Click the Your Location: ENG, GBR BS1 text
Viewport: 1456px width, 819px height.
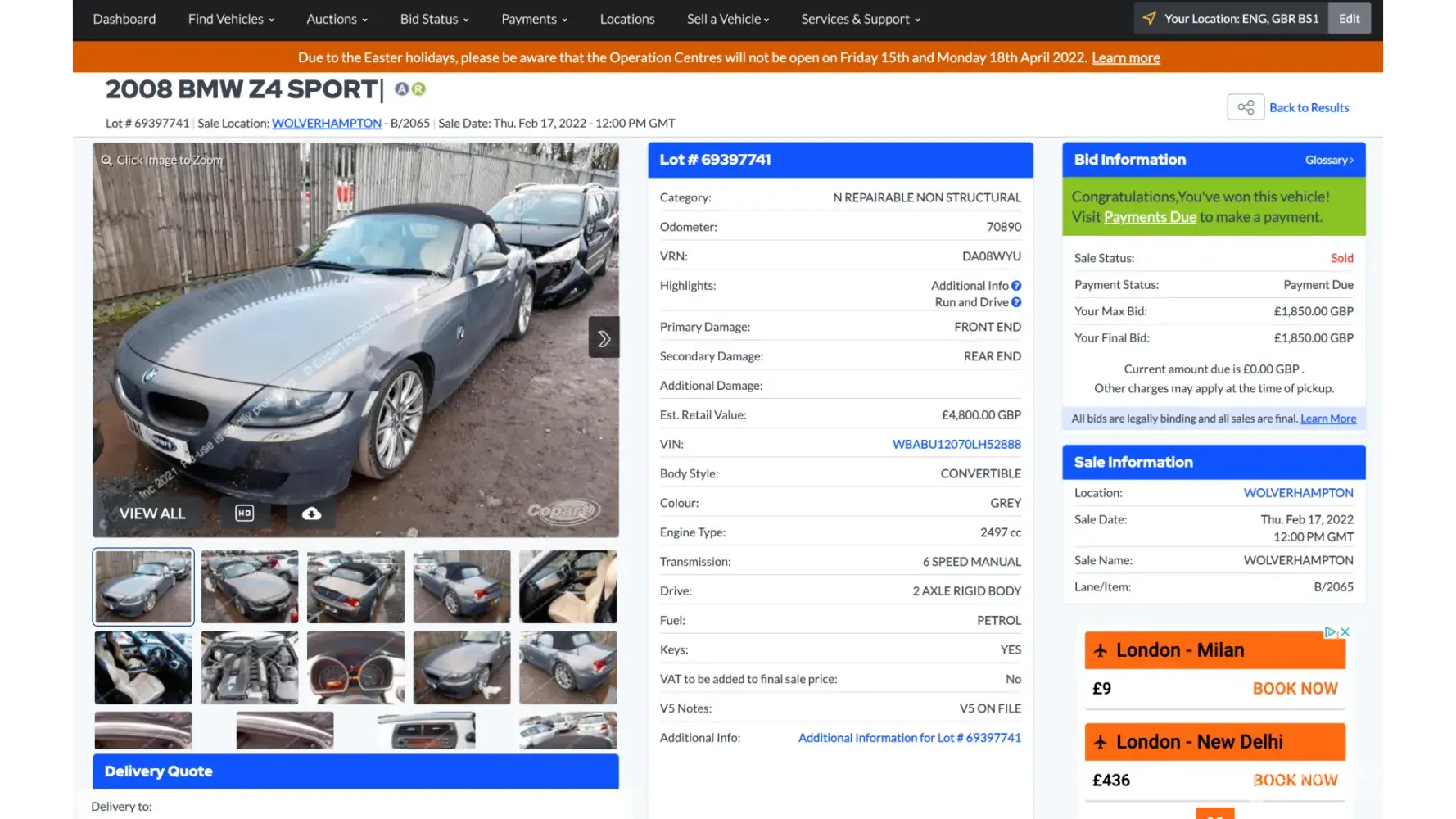(x=1241, y=19)
